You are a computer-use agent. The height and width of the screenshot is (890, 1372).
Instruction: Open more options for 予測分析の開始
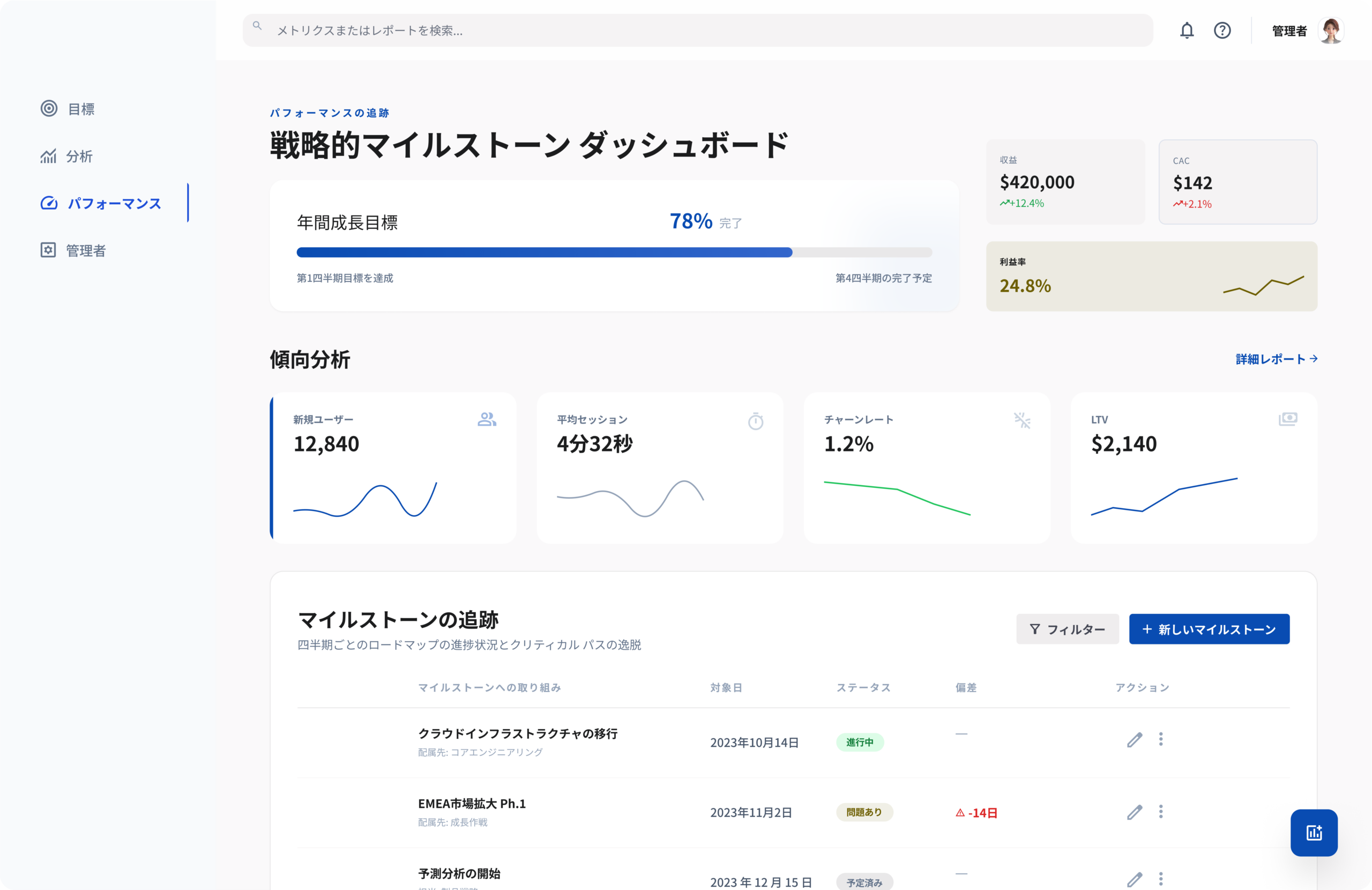tap(1160, 879)
